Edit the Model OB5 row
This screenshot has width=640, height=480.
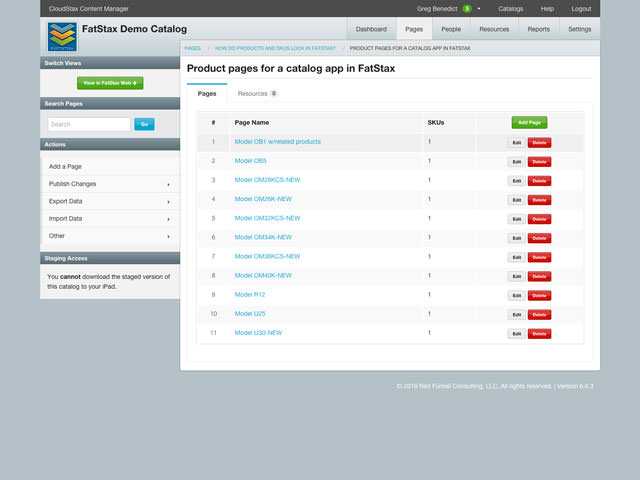[x=517, y=162]
